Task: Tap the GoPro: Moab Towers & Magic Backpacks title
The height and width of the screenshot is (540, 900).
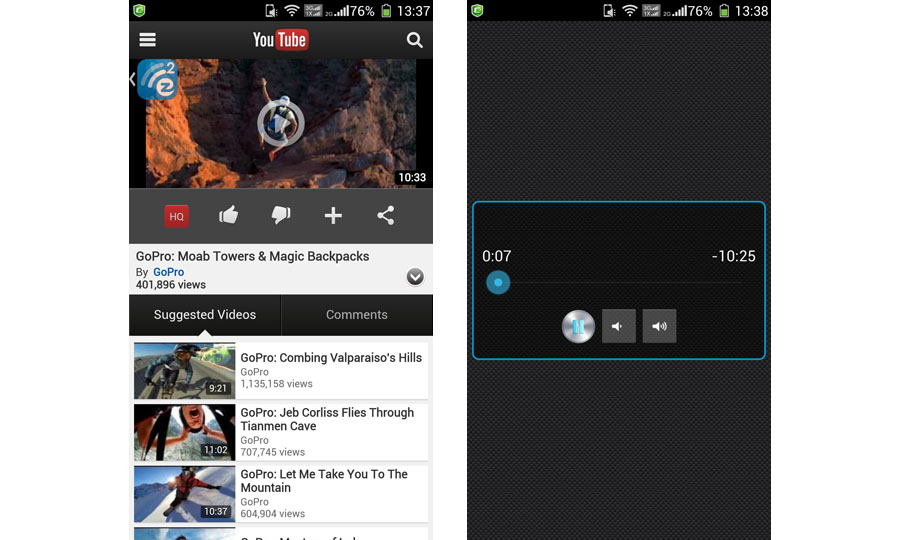Action: (253, 257)
